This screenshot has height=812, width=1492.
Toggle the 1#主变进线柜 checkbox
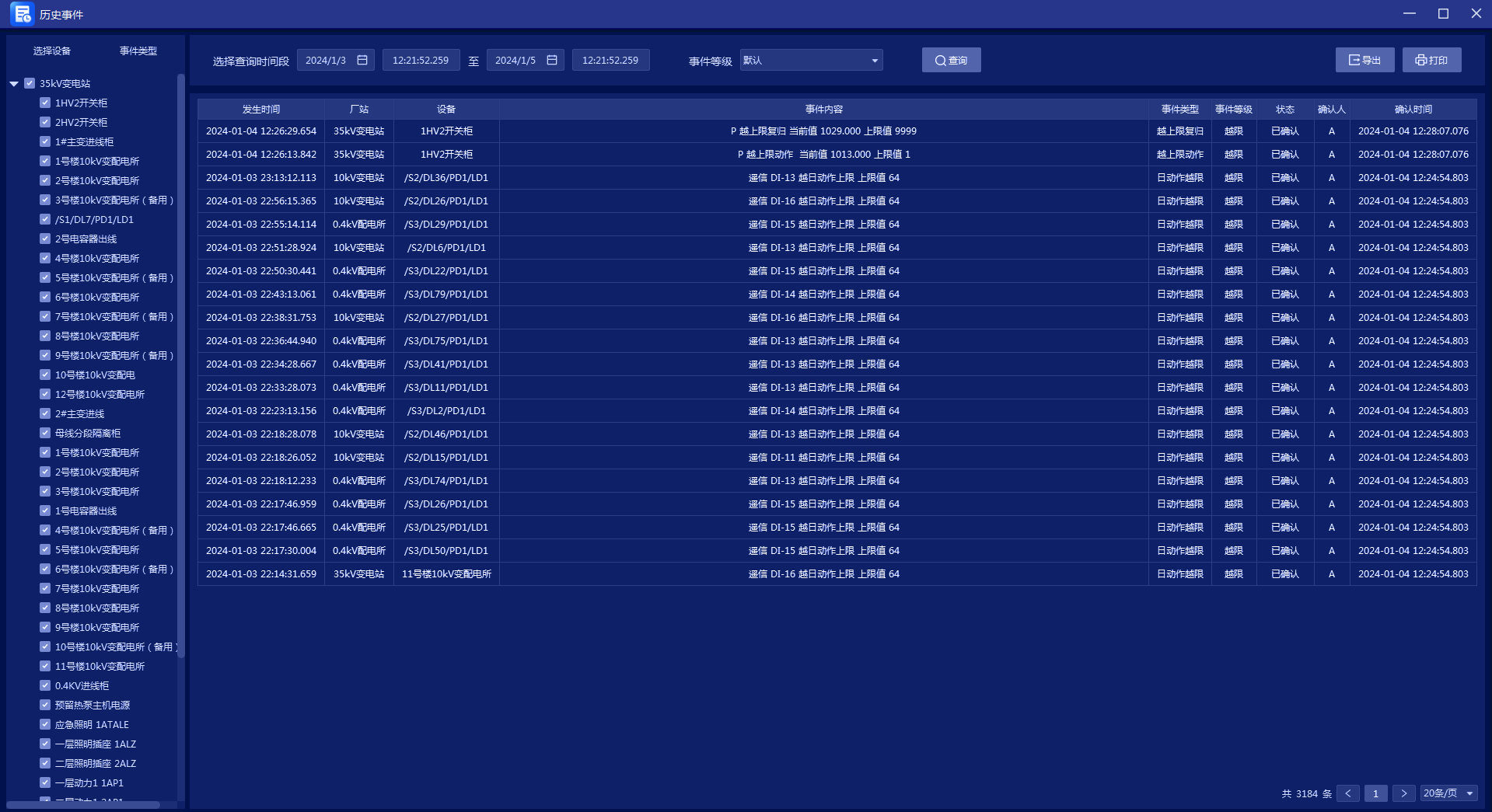45,141
